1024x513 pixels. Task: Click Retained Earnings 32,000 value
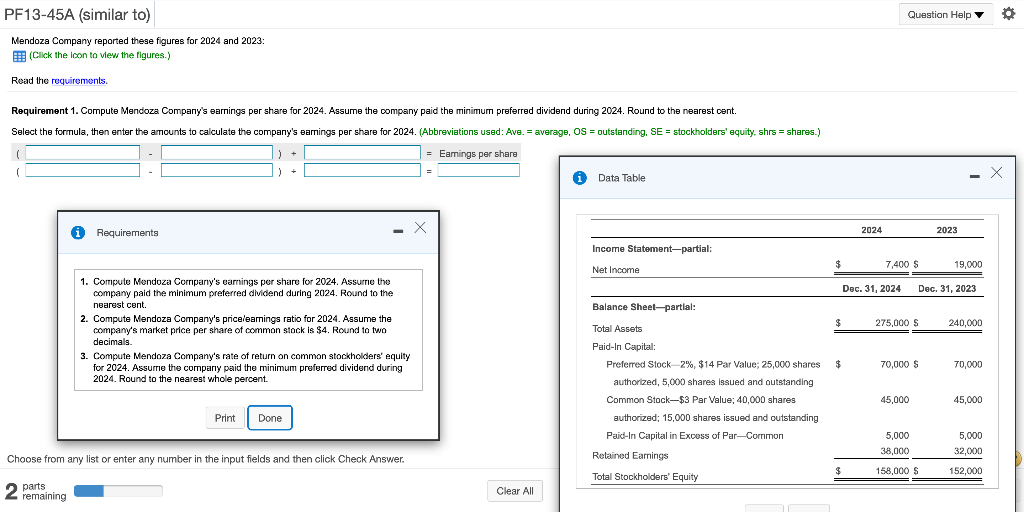click(968, 451)
